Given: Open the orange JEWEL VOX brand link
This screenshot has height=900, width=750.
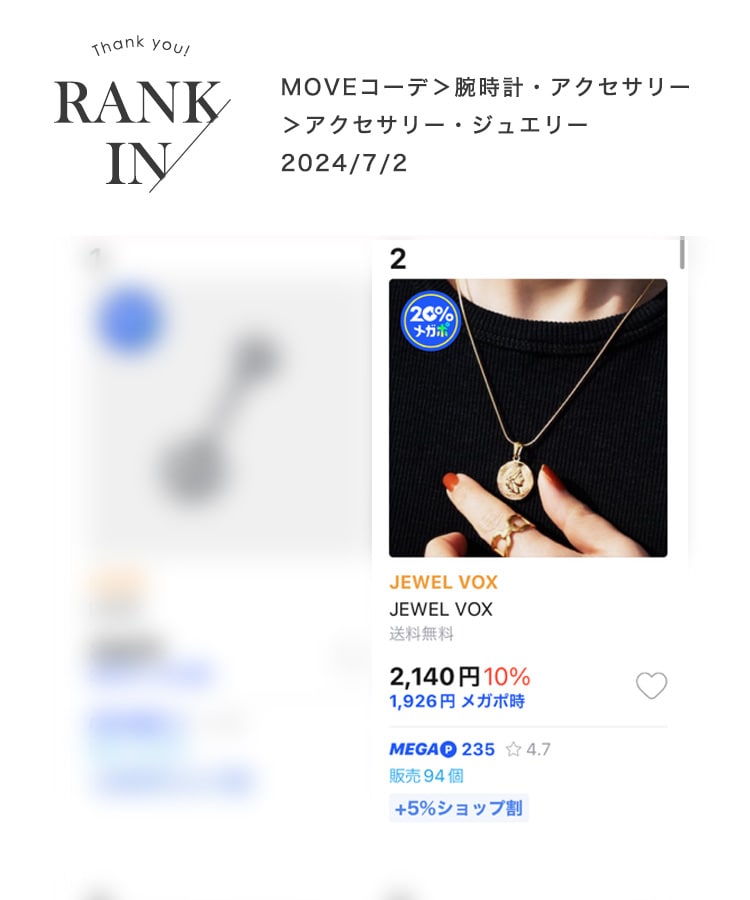Looking at the screenshot, I should pos(443,582).
